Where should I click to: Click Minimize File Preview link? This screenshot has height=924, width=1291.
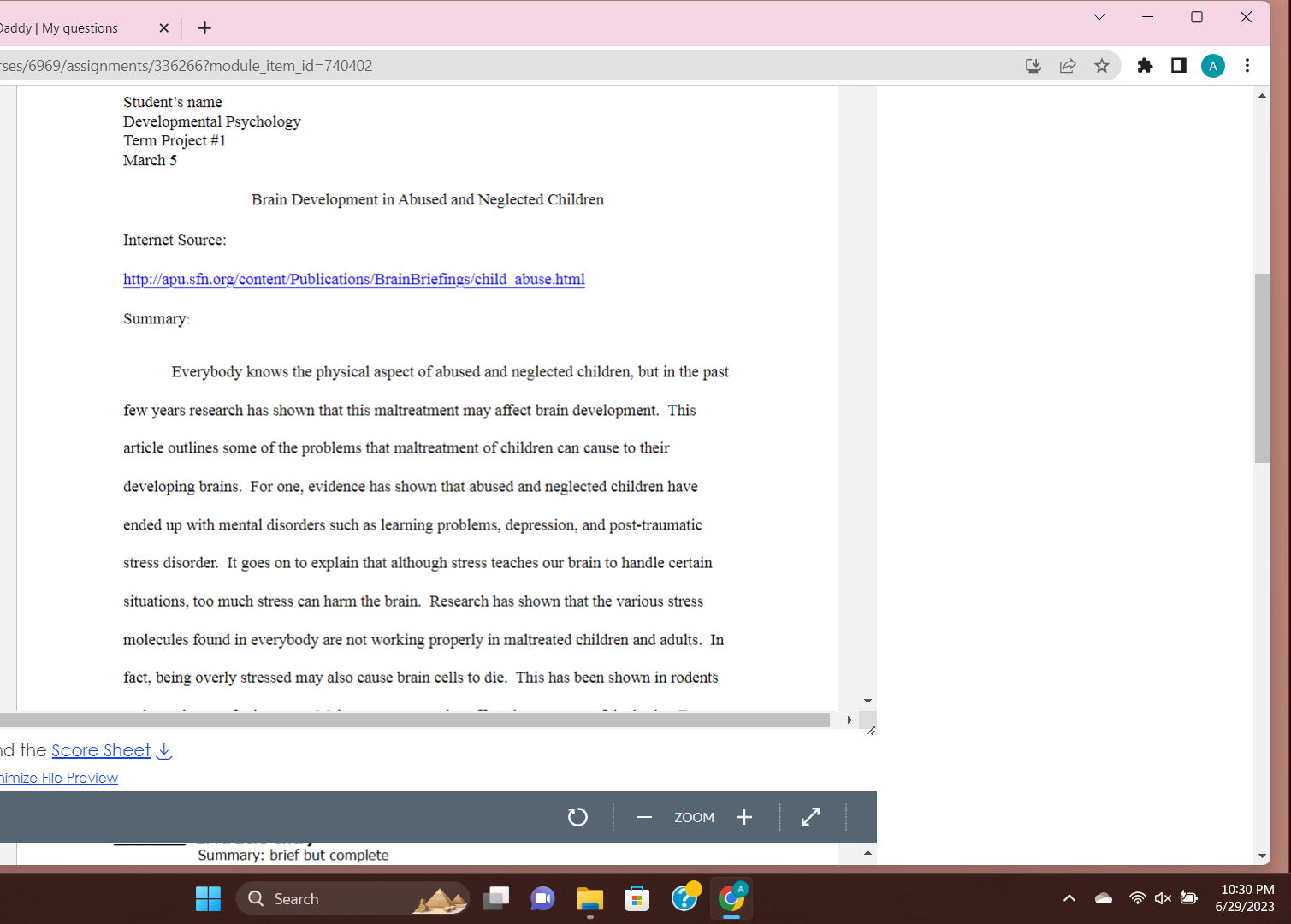[59, 778]
